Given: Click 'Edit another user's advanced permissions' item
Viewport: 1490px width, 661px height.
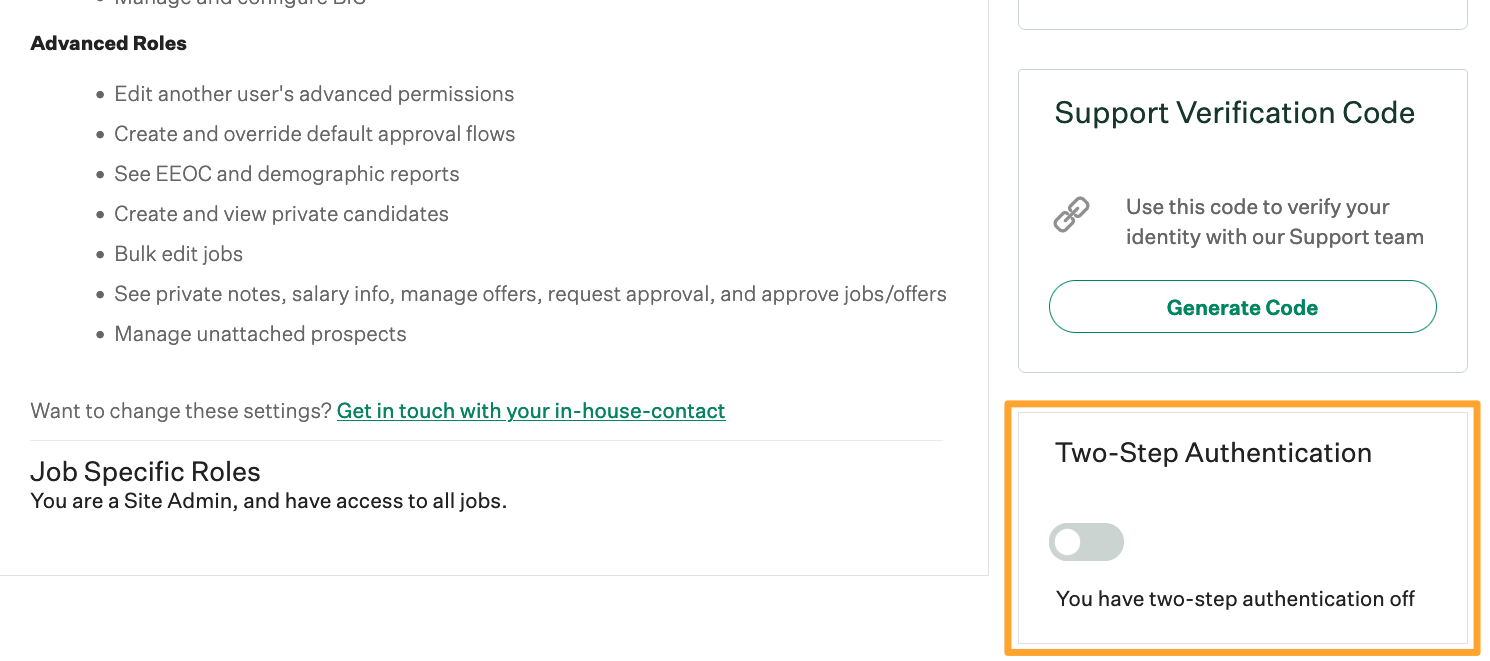Looking at the screenshot, I should point(314,94).
